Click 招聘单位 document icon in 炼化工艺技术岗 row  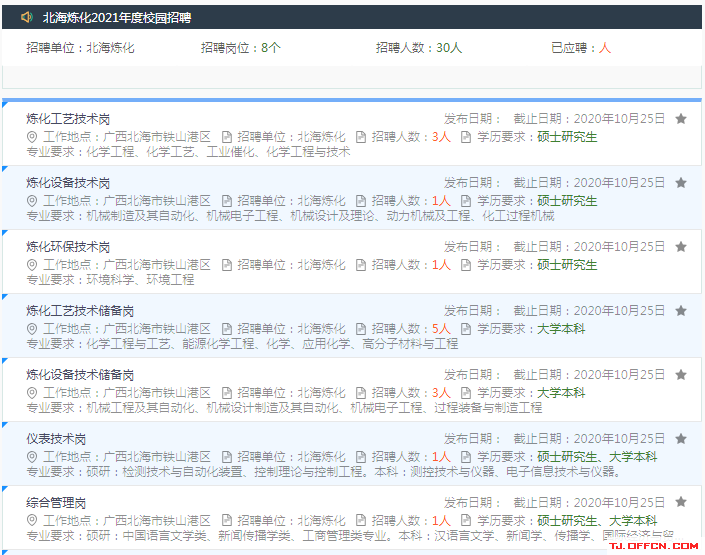coord(227,137)
